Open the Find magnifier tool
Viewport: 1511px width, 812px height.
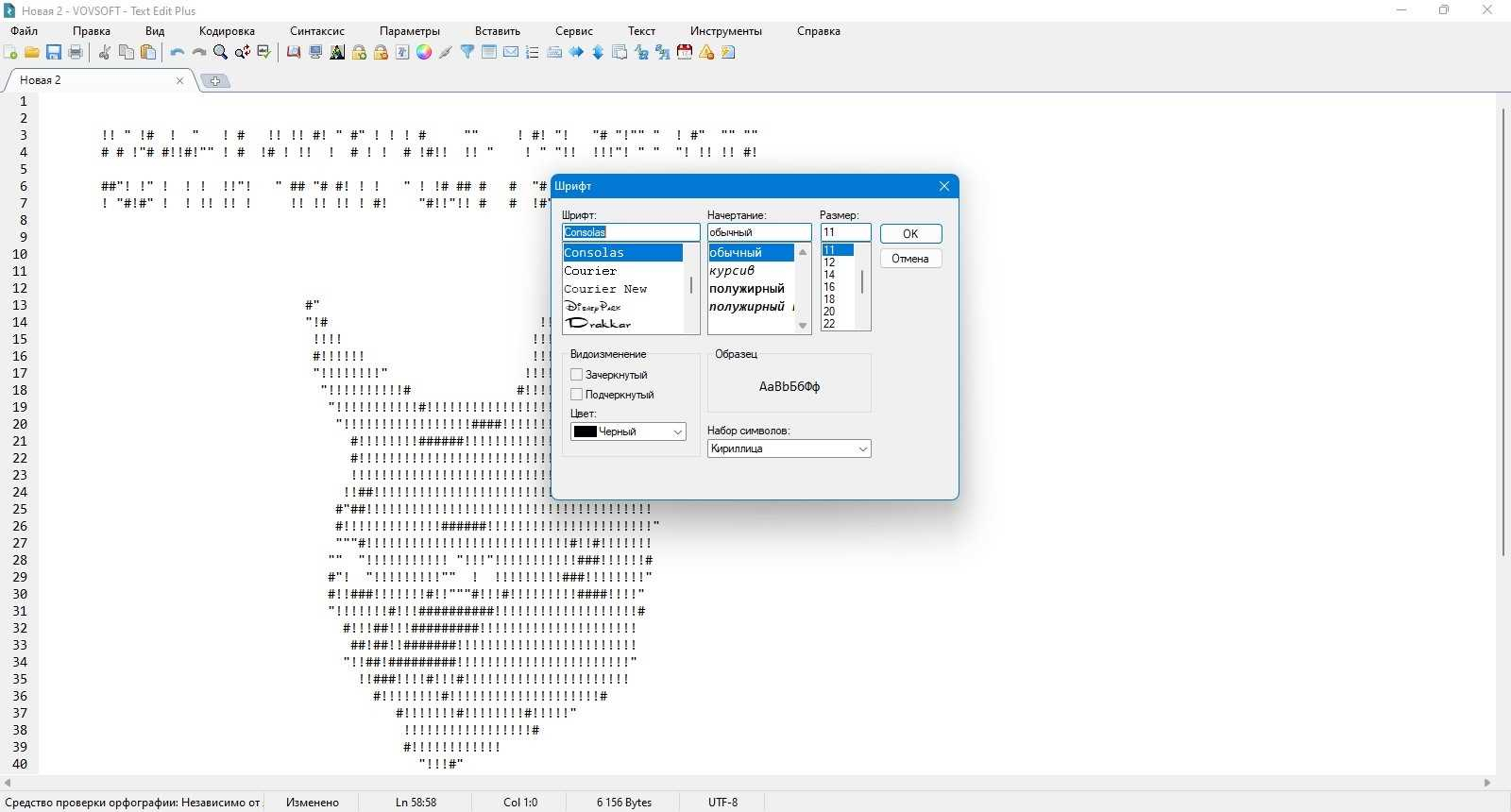pyautogui.click(x=221, y=53)
